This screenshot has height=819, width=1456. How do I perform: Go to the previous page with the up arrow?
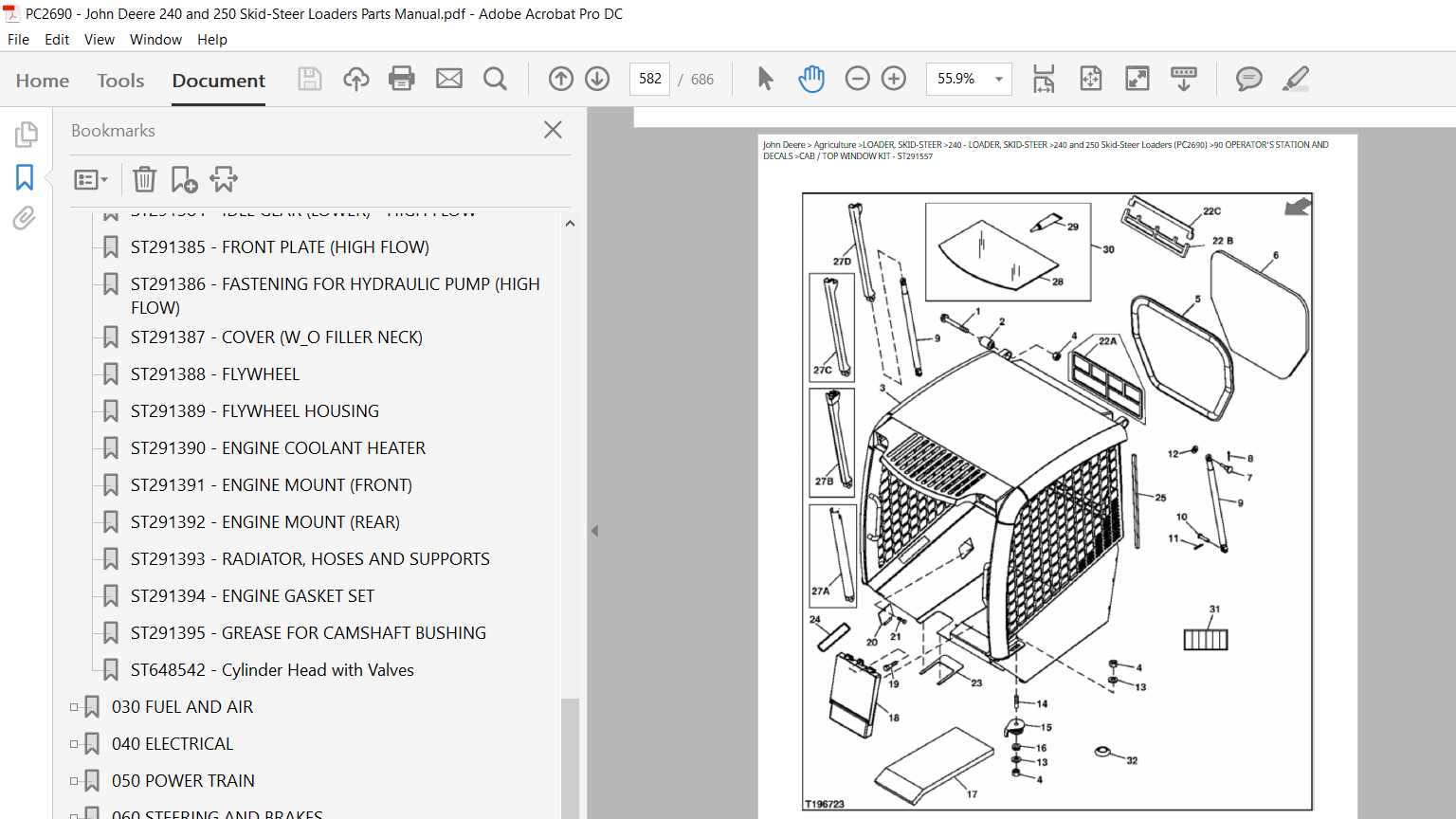coord(561,79)
